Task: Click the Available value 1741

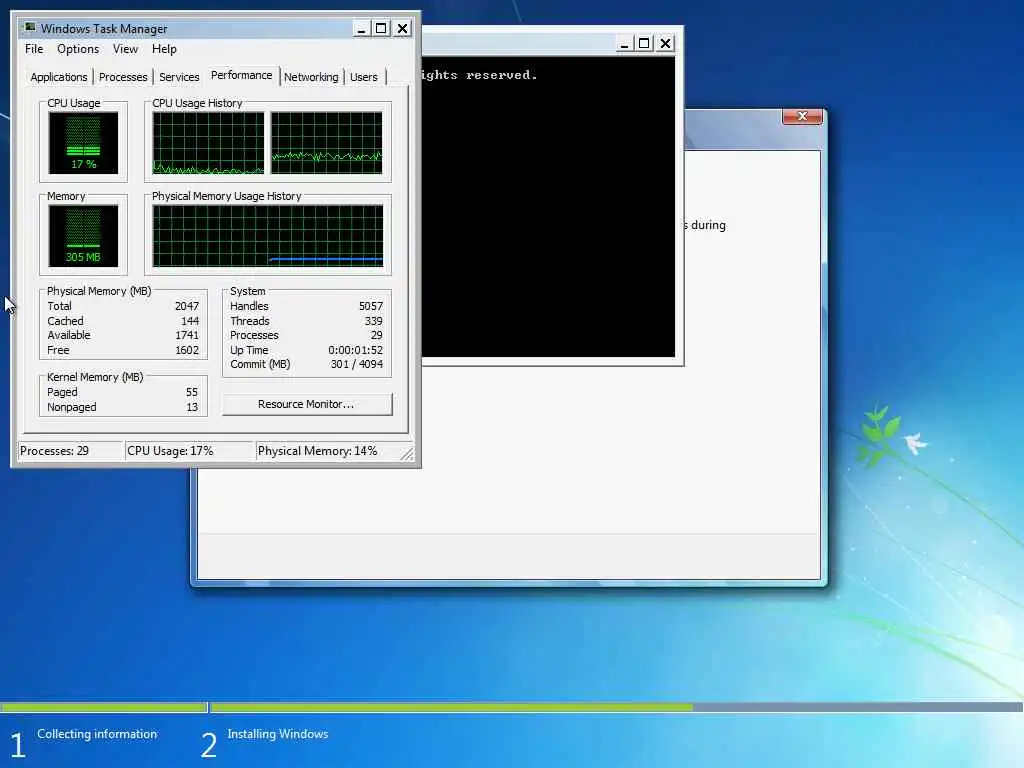Action: [x=187, y=336]
